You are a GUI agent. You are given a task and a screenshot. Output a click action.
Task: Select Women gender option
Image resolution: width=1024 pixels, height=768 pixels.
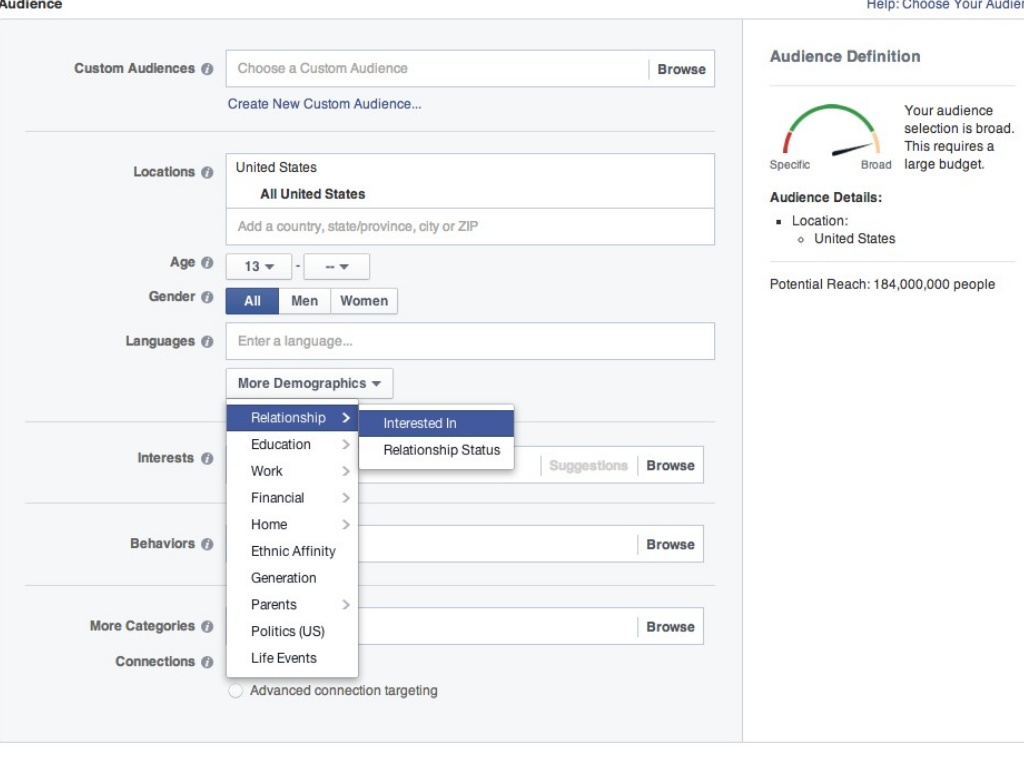click(x=364, y=301)
